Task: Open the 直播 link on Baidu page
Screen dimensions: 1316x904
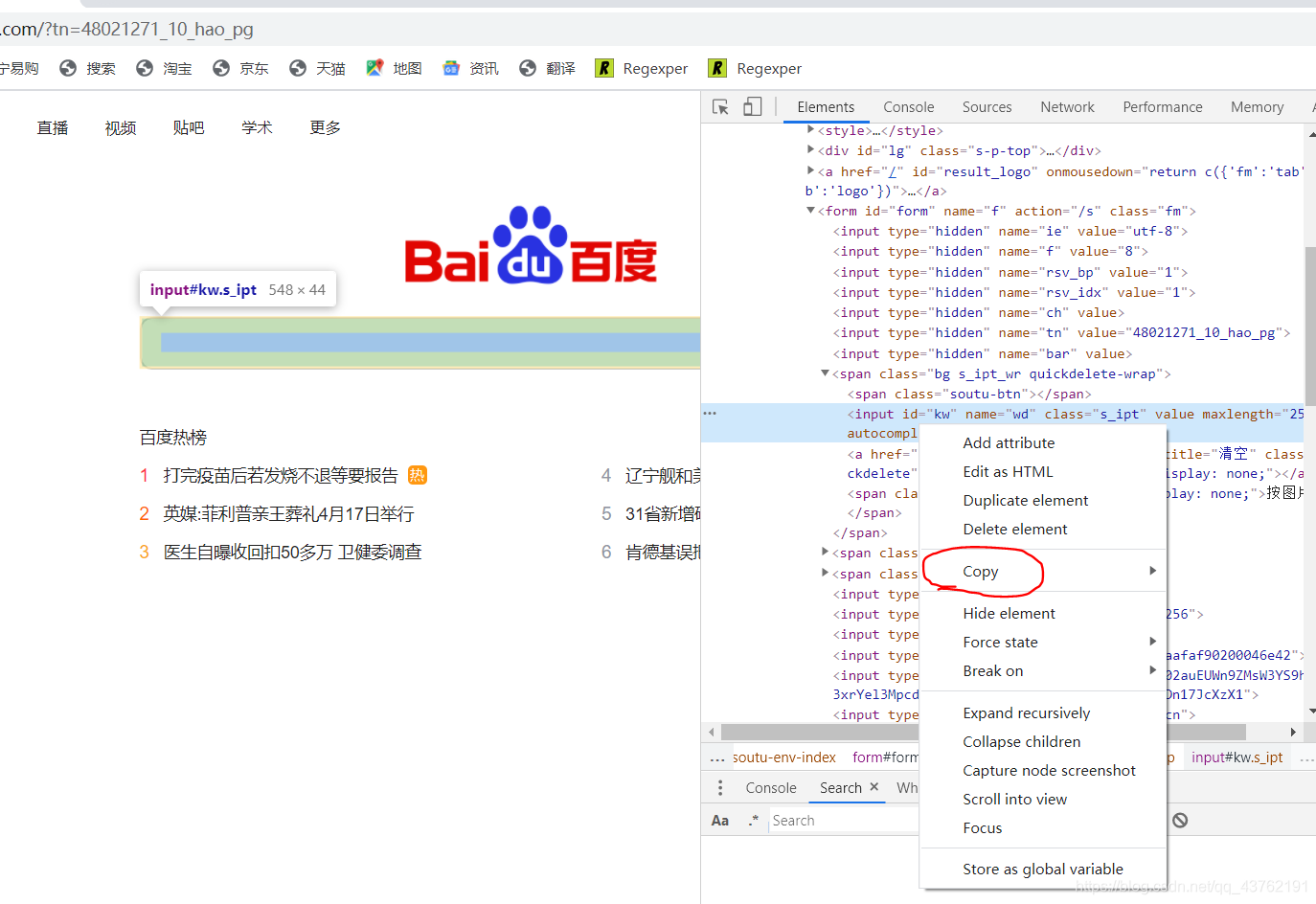Action: click(53, 127)
